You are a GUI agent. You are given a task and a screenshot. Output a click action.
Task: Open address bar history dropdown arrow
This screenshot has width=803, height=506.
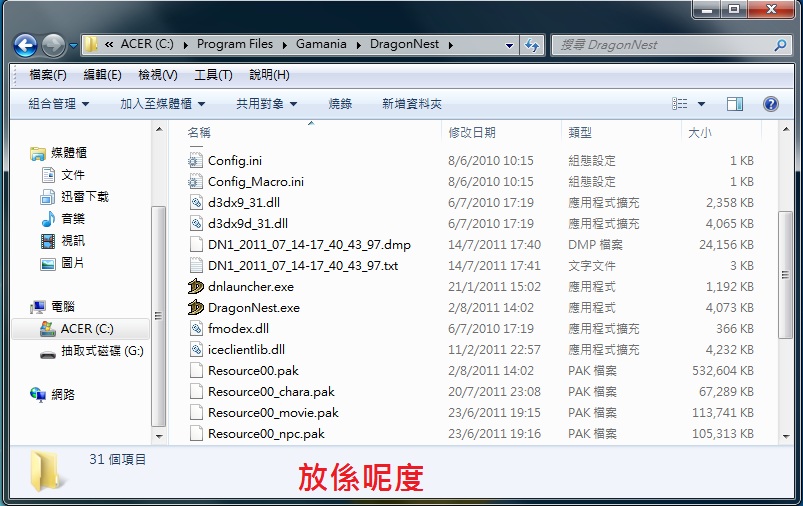point(509,45)
